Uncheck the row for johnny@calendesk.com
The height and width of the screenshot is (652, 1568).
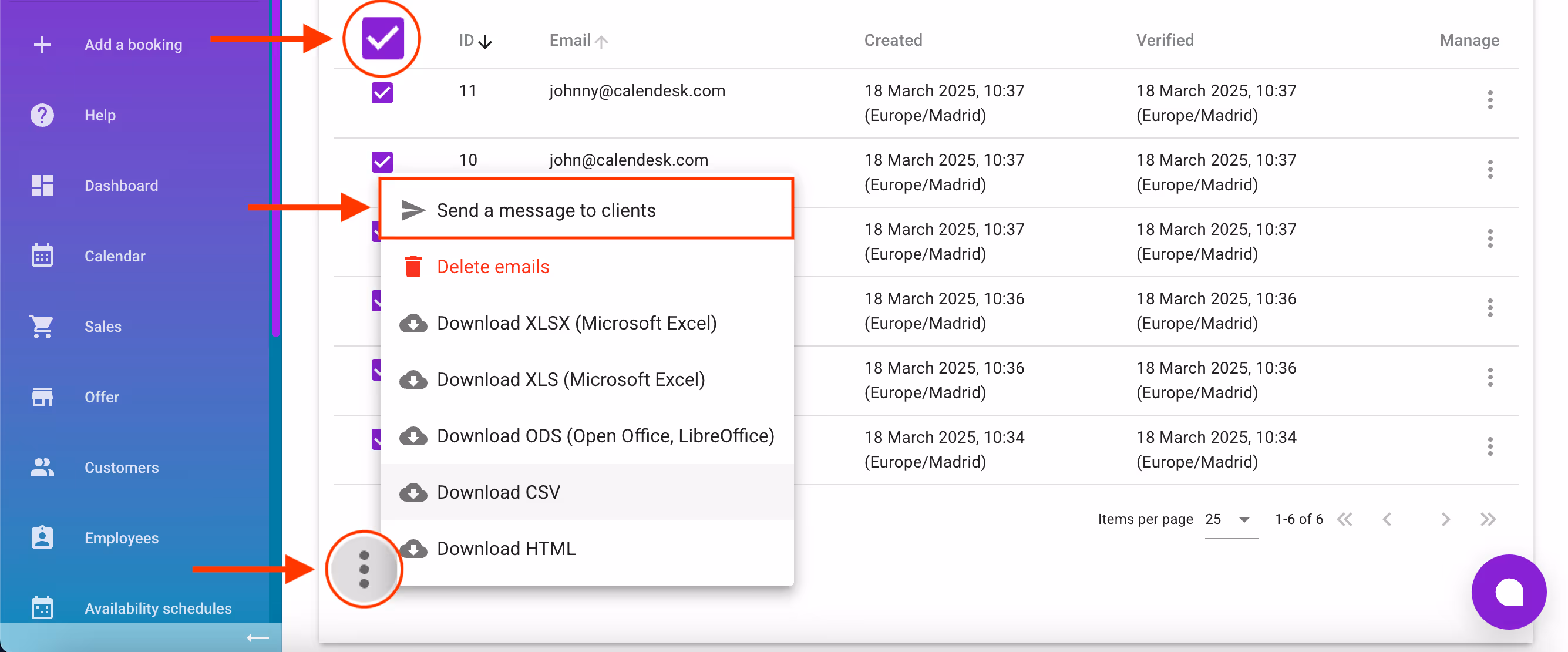[x=382, y=93]
